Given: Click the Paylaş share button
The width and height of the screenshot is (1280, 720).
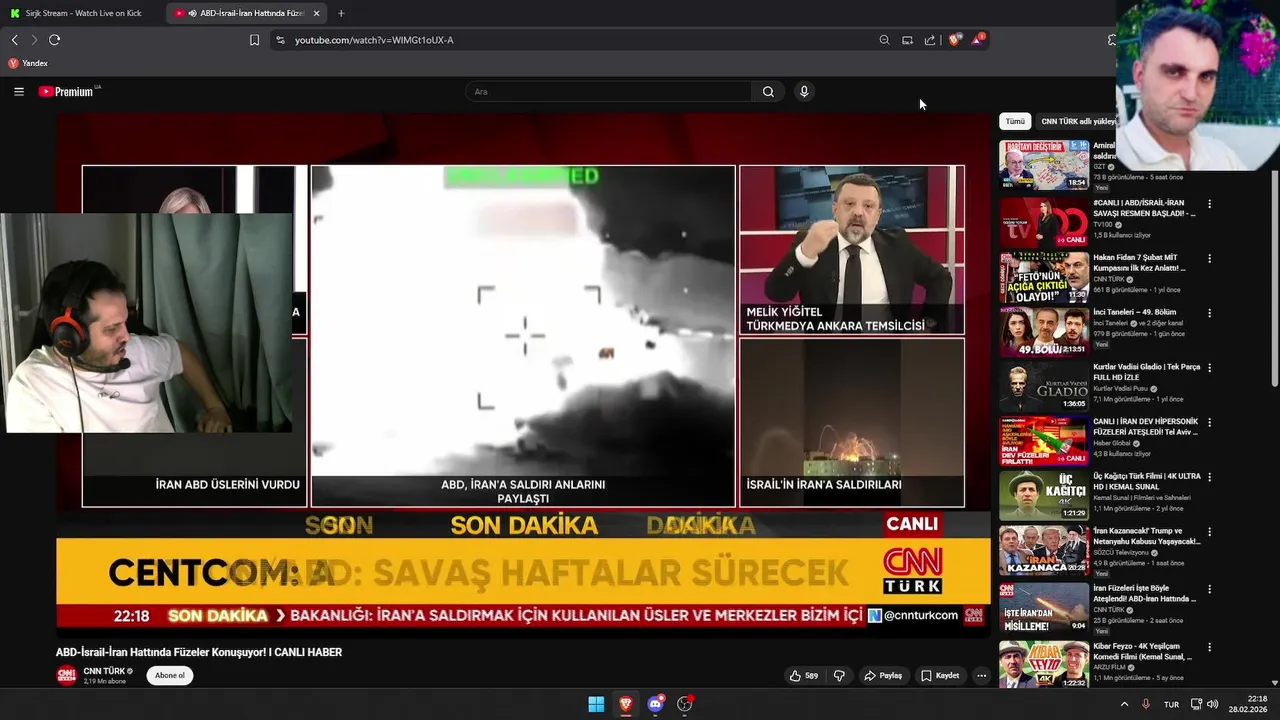Looking at the screenshot, I should 883,676.
